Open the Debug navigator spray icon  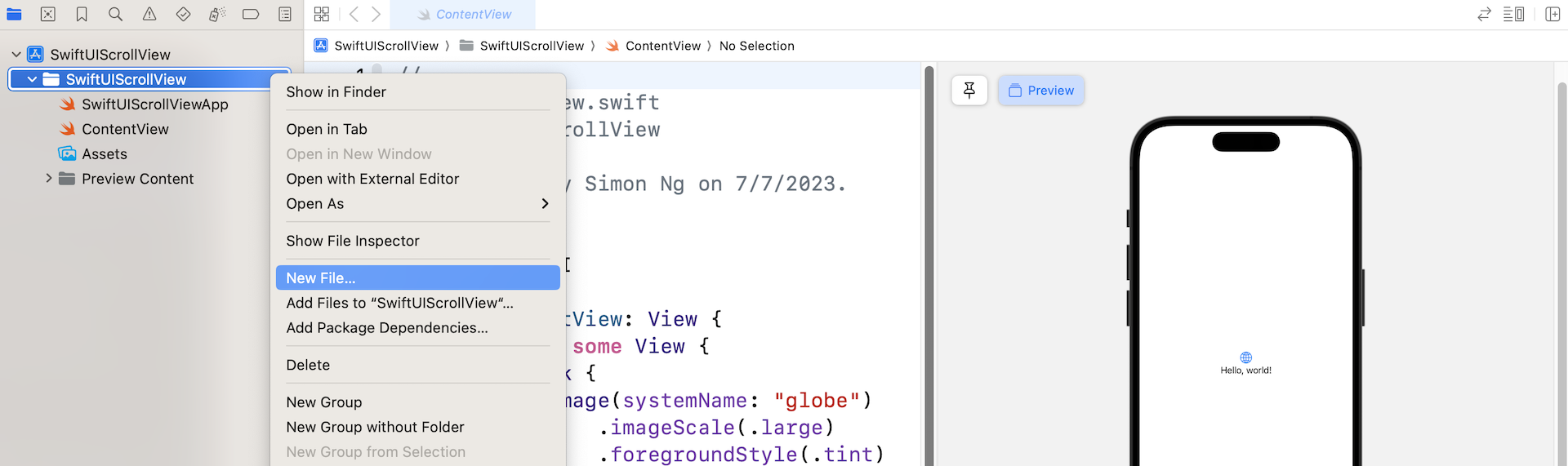click(x=217, y=14)
